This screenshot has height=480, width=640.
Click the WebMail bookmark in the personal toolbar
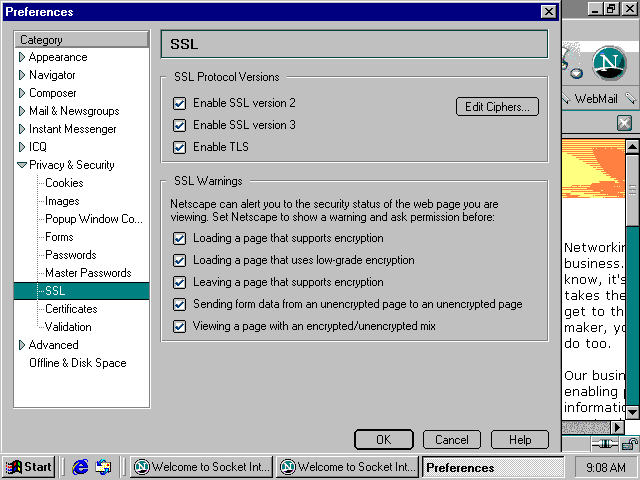point(596,99)
